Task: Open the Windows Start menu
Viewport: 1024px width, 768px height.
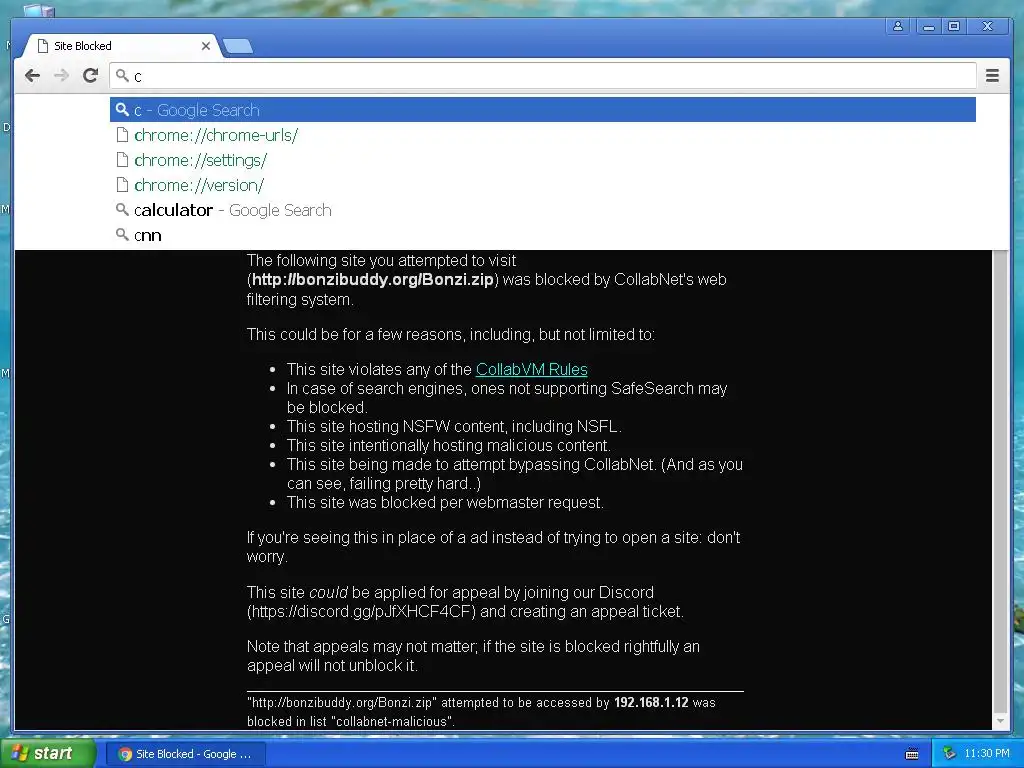Action: tap(48, 753)
